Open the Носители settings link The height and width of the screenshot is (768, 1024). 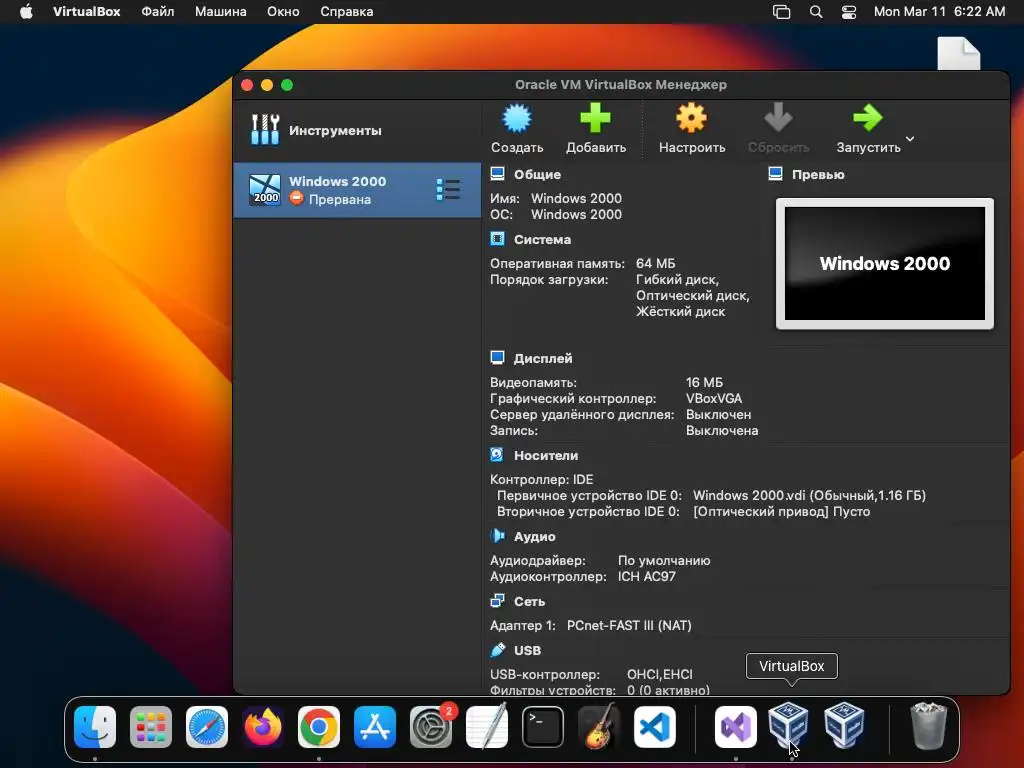click(x=545, y=455)
